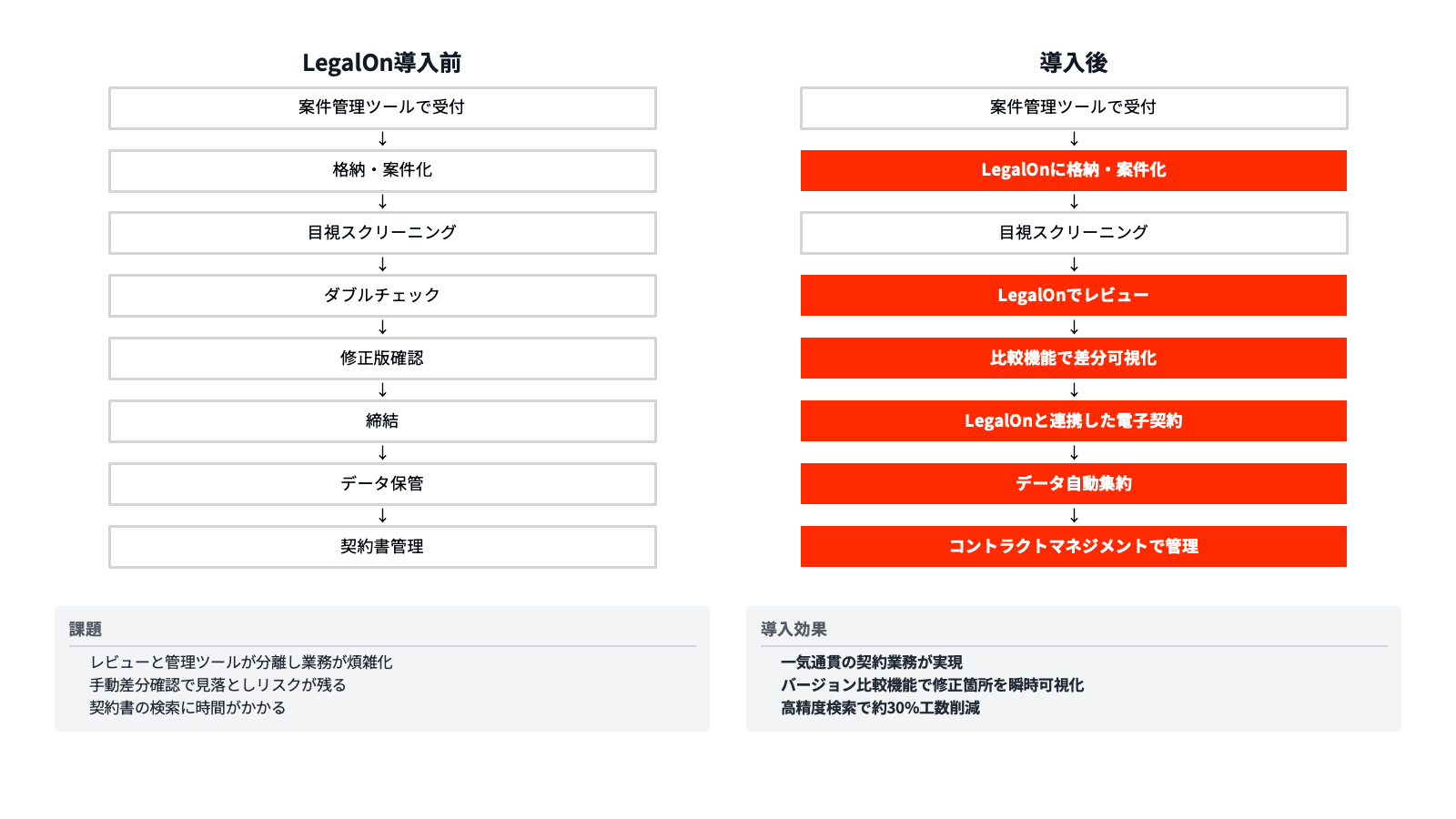This screenshot has height=819, width=1456.
Task: Click the "データ保管" step box
Action: click(382, 484)
